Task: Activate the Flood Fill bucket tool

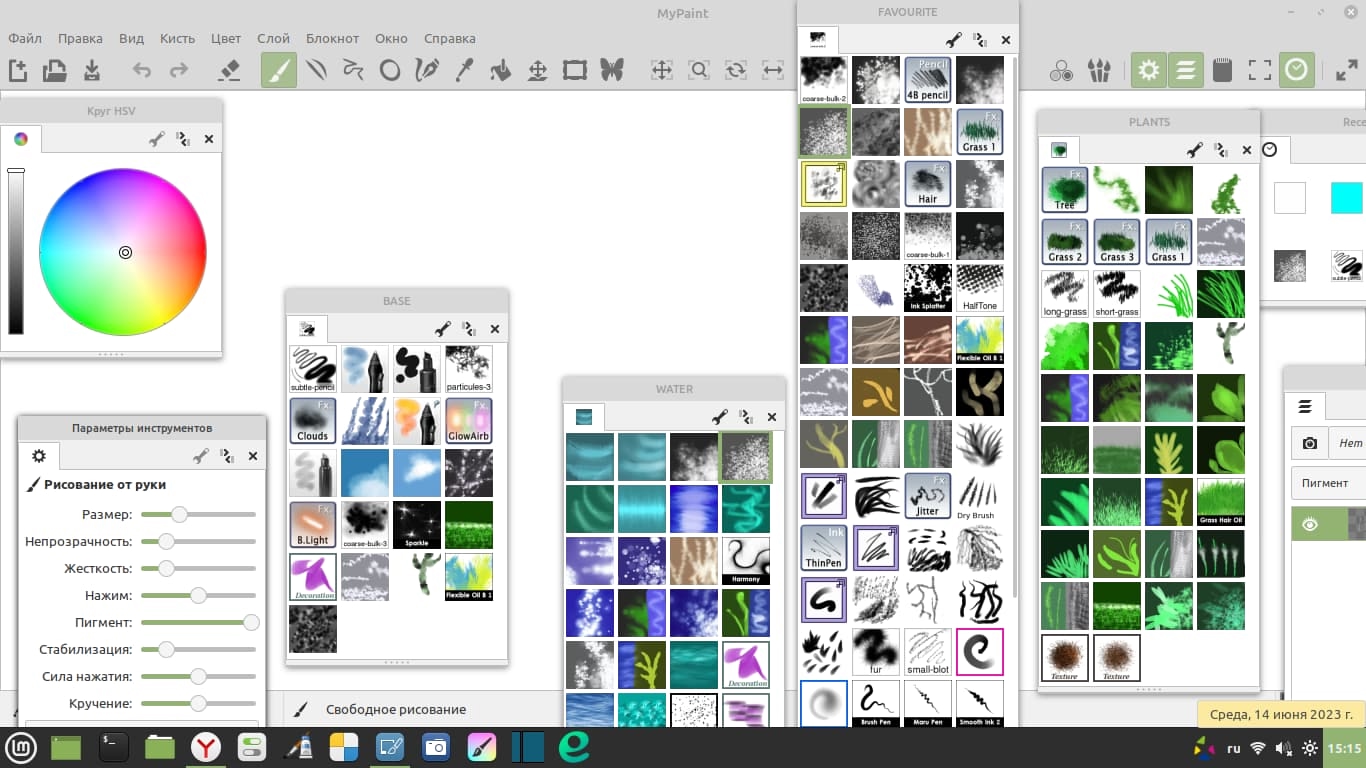Action: click(x=500, y=70)
